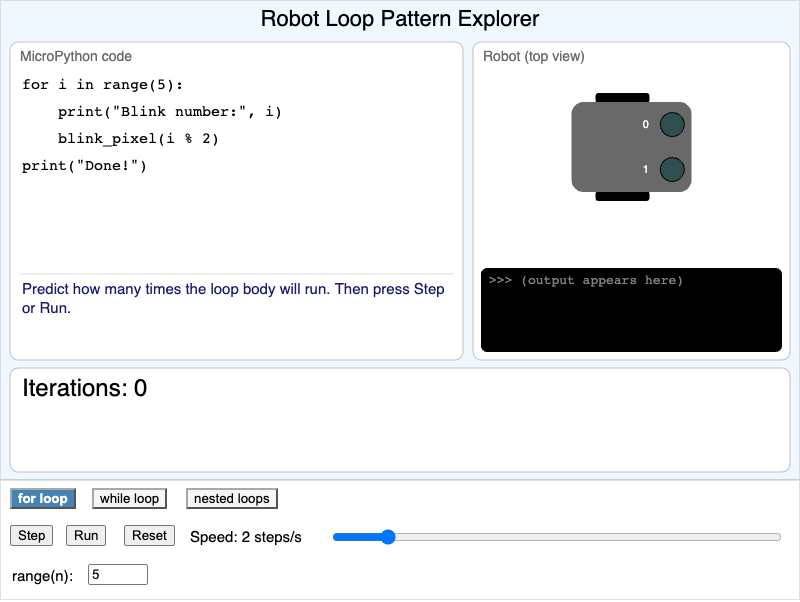Click the robot's top wheel
Viewport: 800px width, 602px height.
point(622,97)
